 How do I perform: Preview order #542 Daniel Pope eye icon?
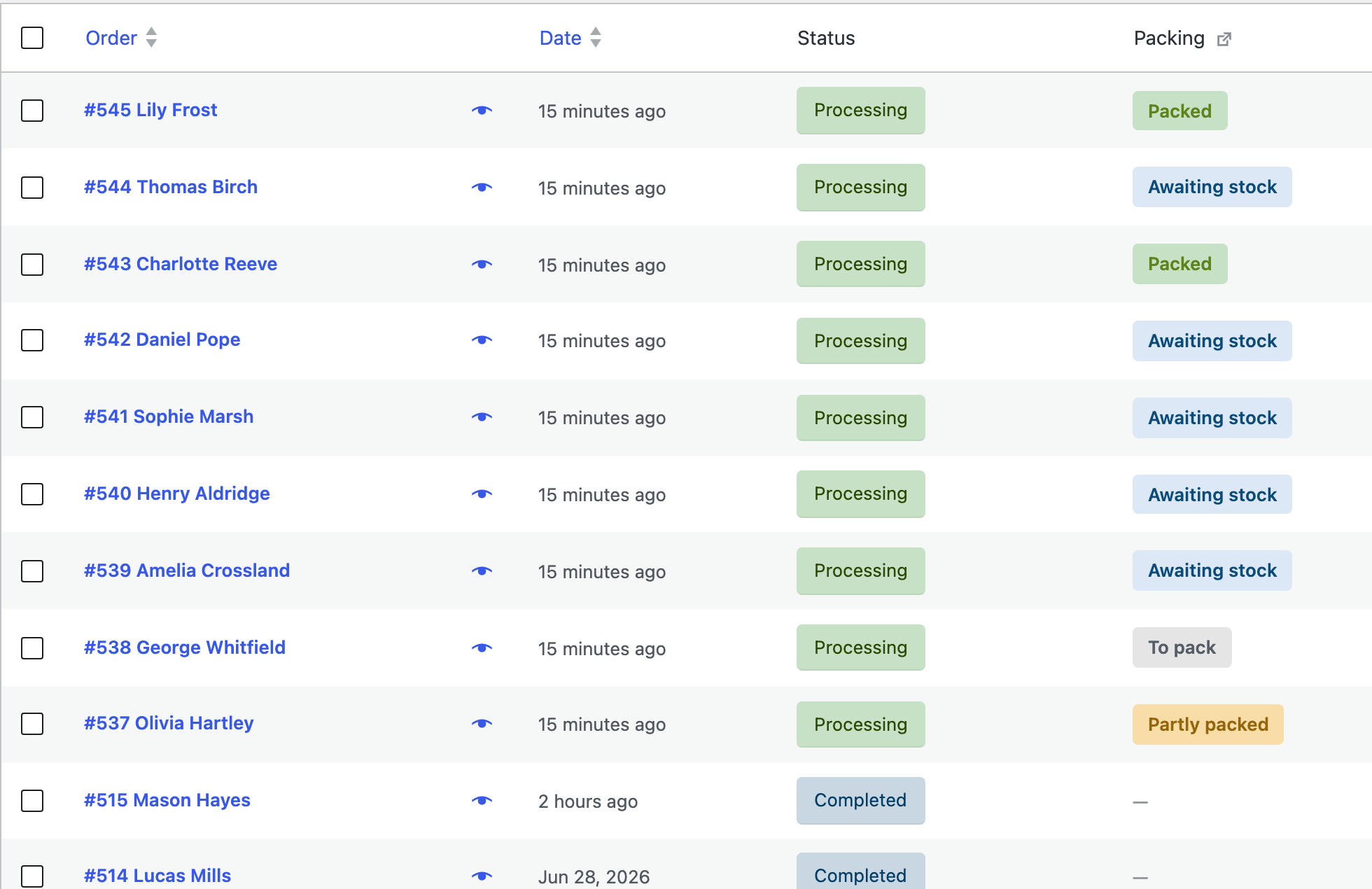coord(482,340)
